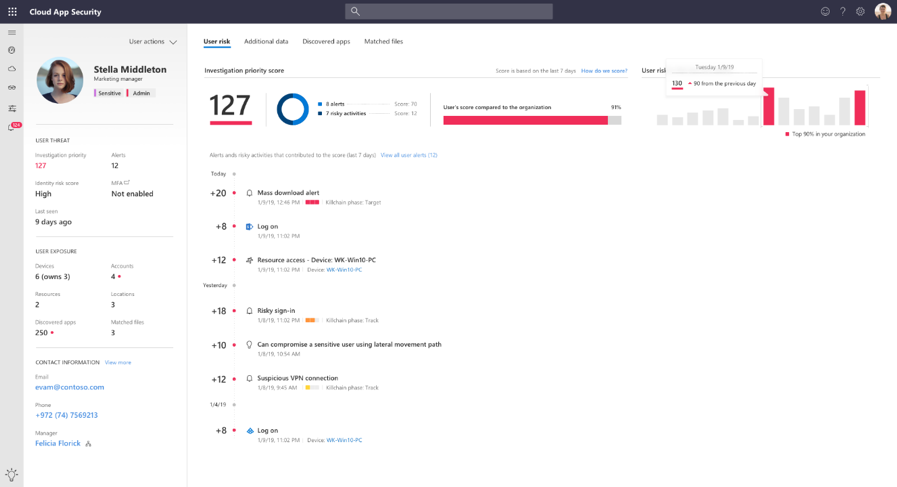Click the feedback smiley icon
897x487 pixels.
coord(825,11)
